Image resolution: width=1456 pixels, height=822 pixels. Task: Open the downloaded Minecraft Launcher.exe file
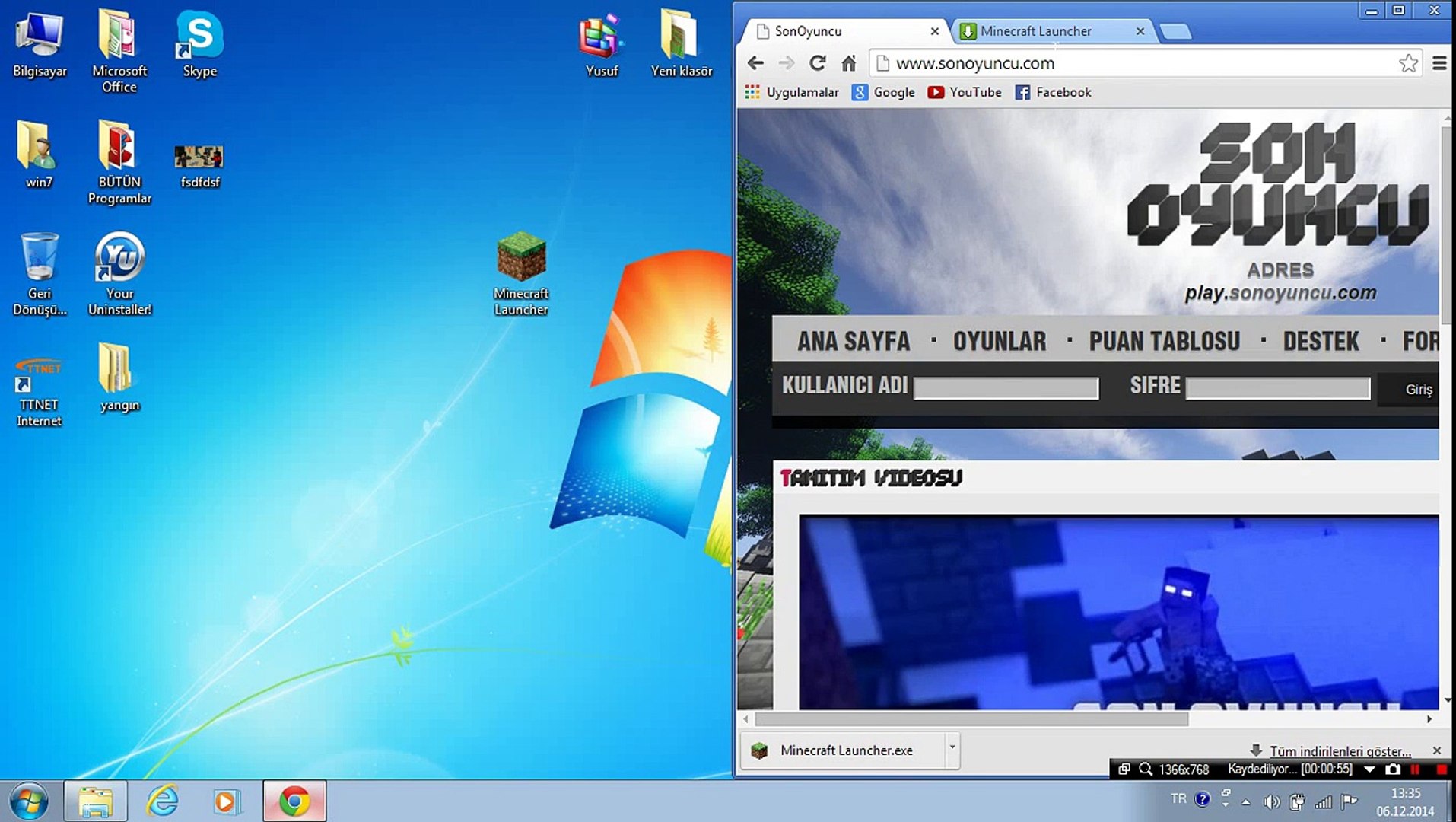pyautogui.click(x=844, y=750)
